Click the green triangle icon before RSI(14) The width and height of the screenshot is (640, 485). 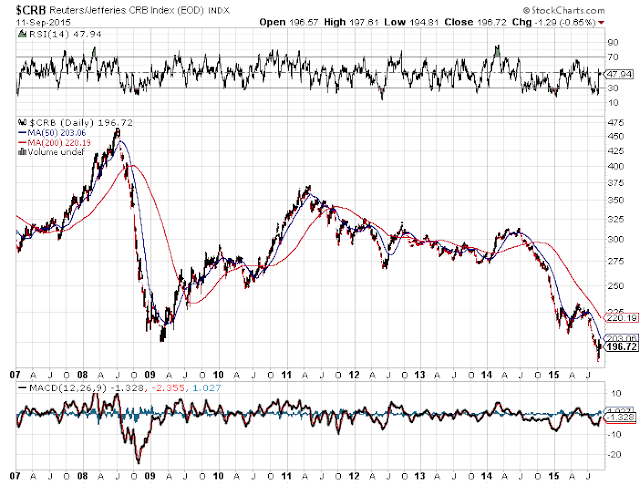(x=22, y=34)
